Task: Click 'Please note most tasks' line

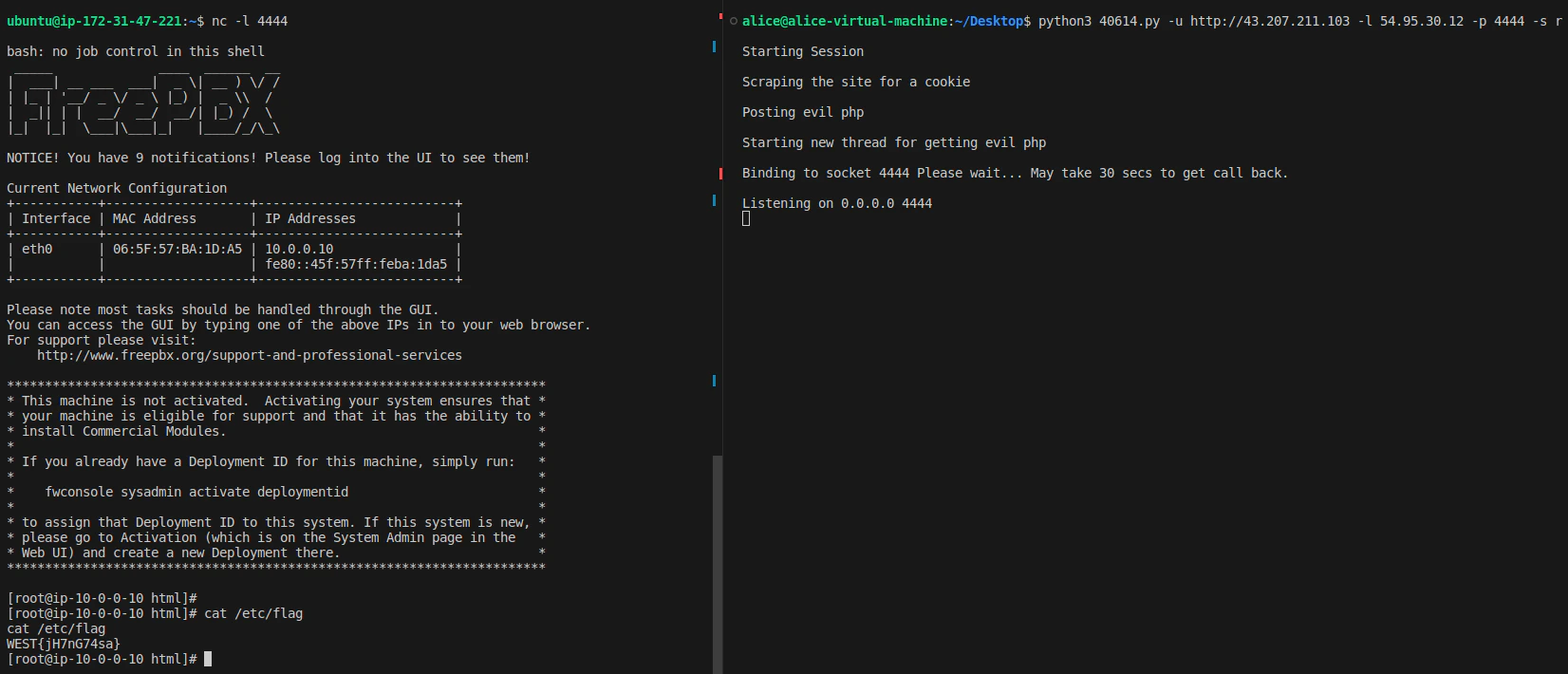Action: 223,309
